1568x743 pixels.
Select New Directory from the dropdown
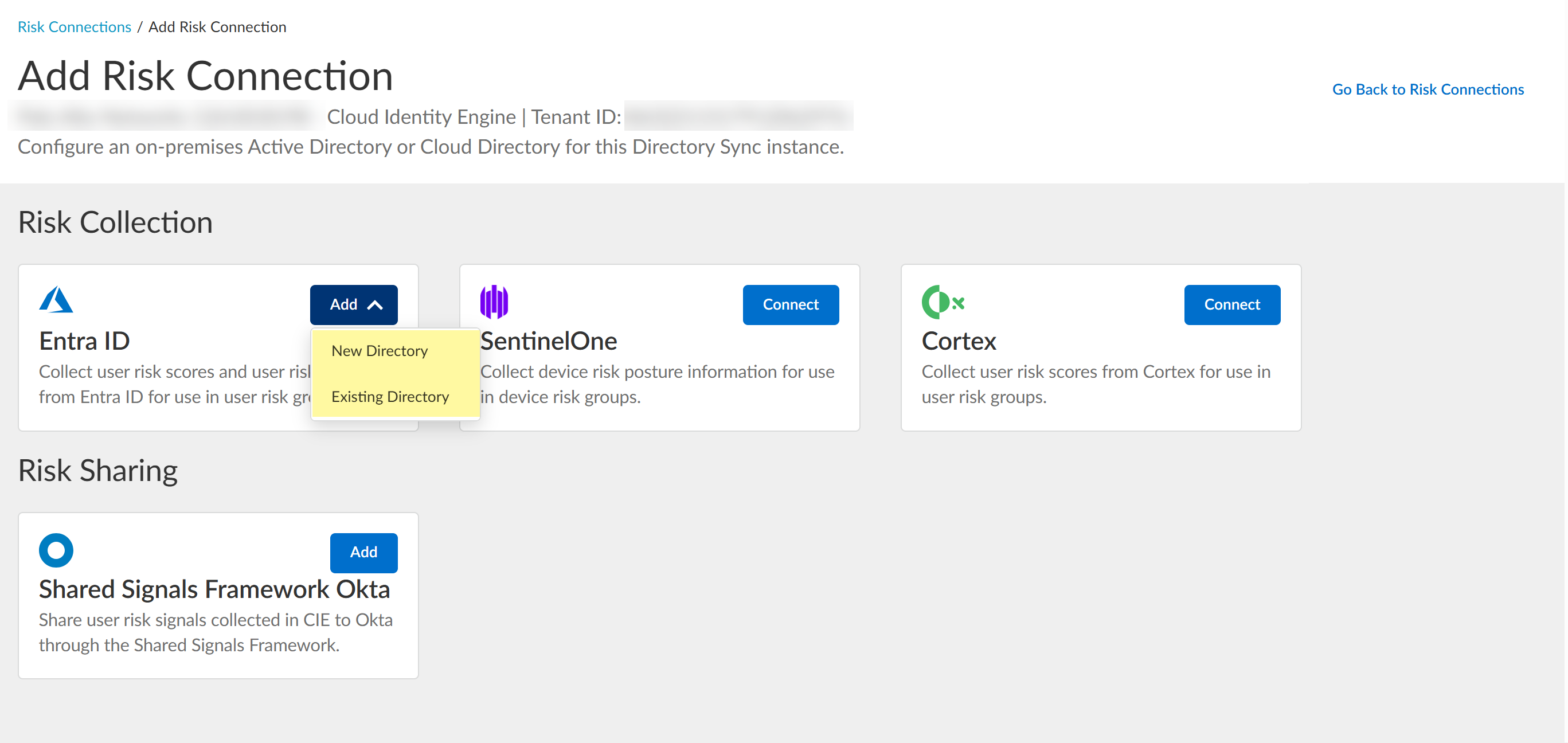[x=379, y=351]
